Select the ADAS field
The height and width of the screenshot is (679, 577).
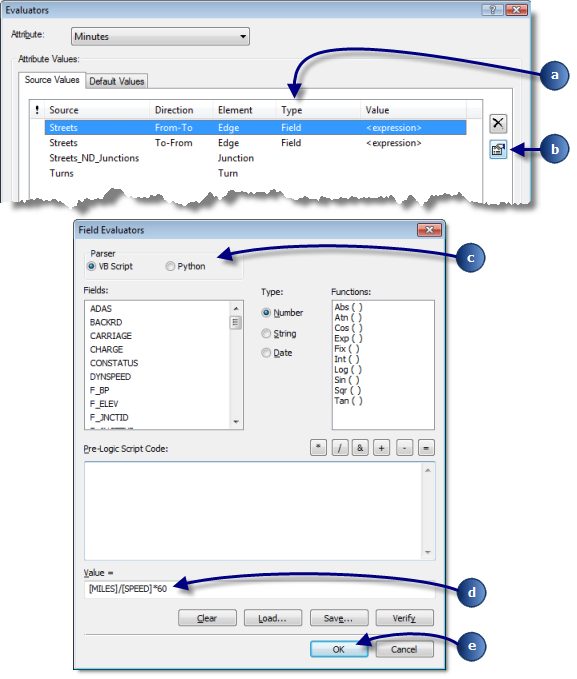pyautogui.click(x=100, y=309)
